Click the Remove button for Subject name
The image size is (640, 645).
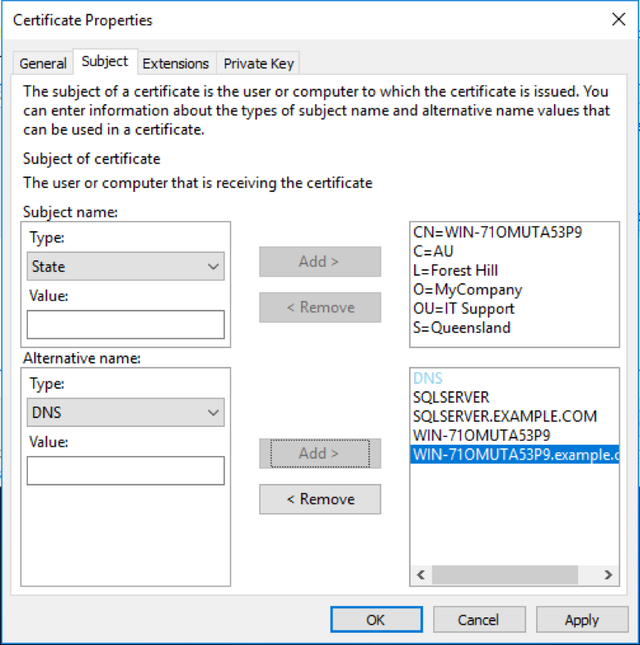320,307
